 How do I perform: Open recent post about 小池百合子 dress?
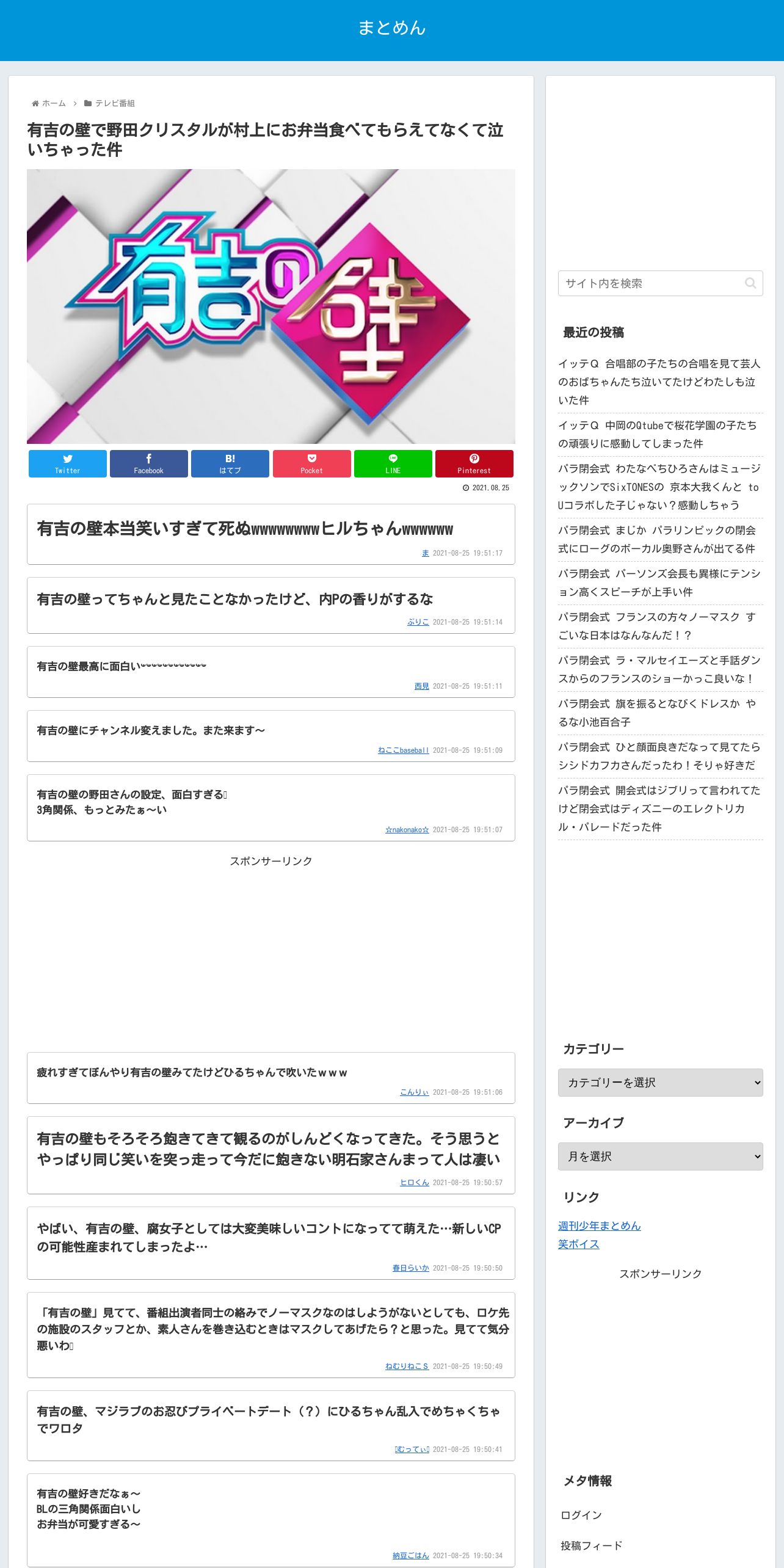pos(659,713)
